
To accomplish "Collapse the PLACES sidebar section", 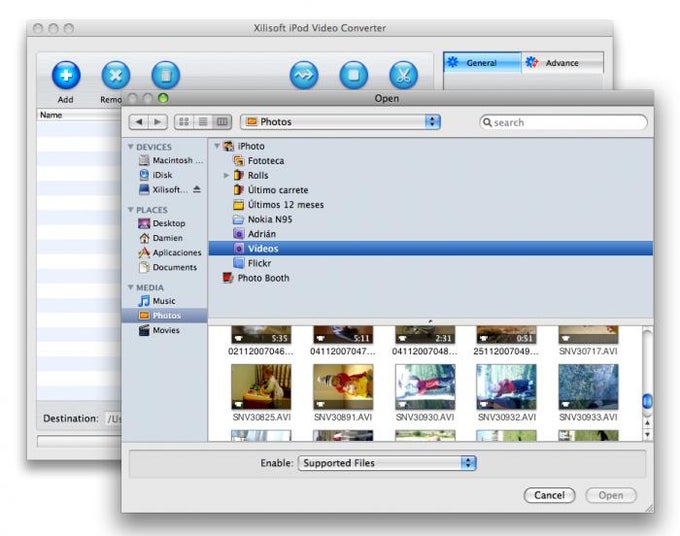I will coord(131,210).
